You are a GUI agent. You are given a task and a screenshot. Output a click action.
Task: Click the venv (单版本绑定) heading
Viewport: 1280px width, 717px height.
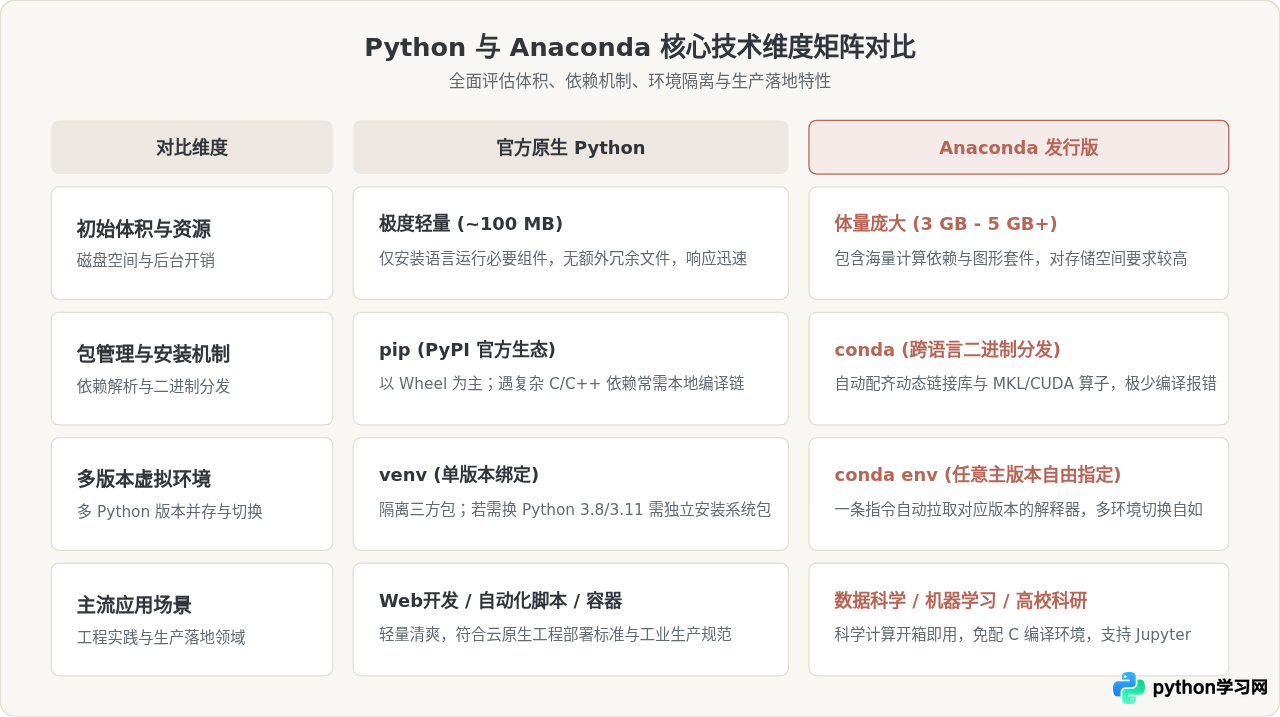click(459, 474)
